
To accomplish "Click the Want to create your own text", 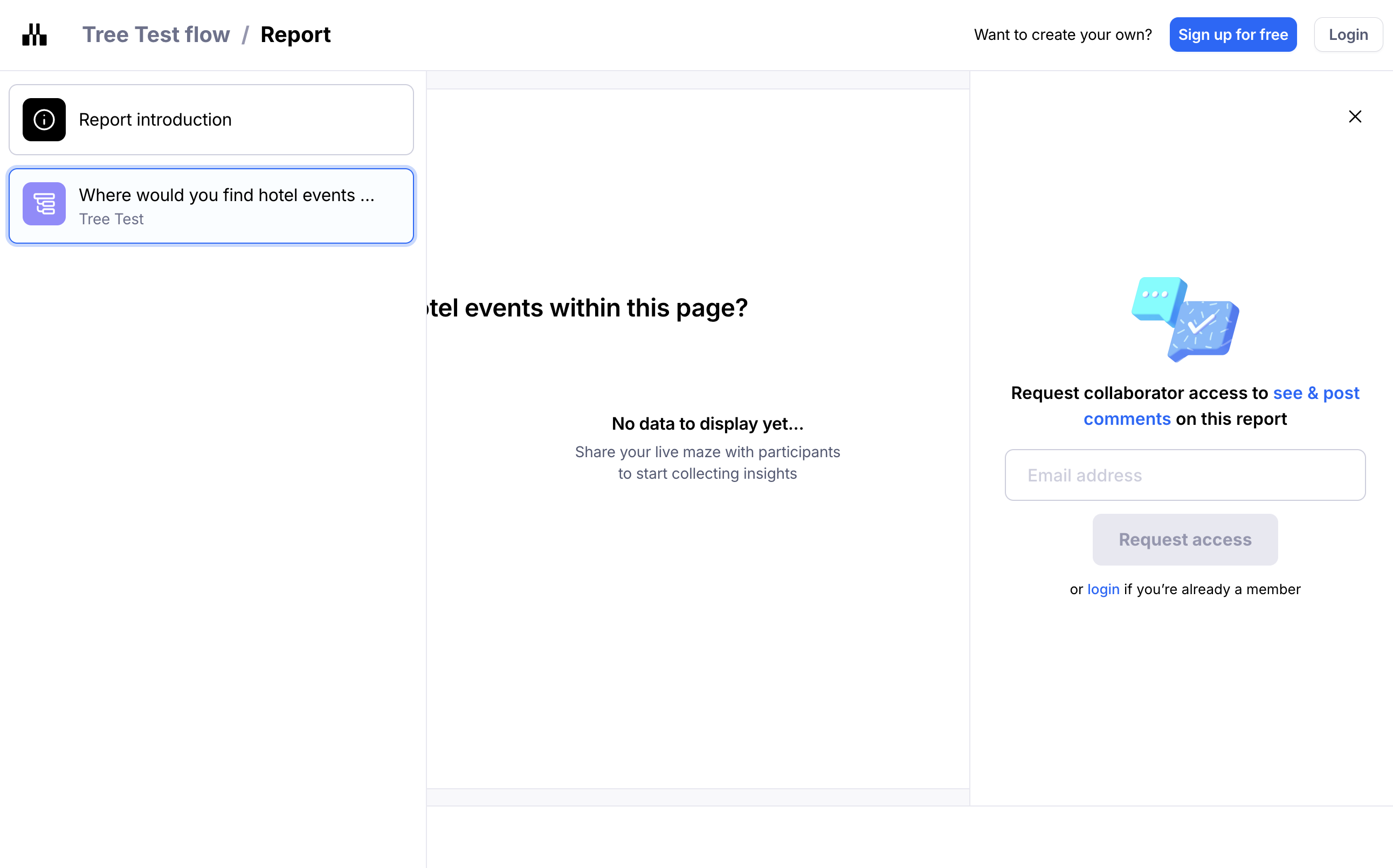I will coord(1063,35).
